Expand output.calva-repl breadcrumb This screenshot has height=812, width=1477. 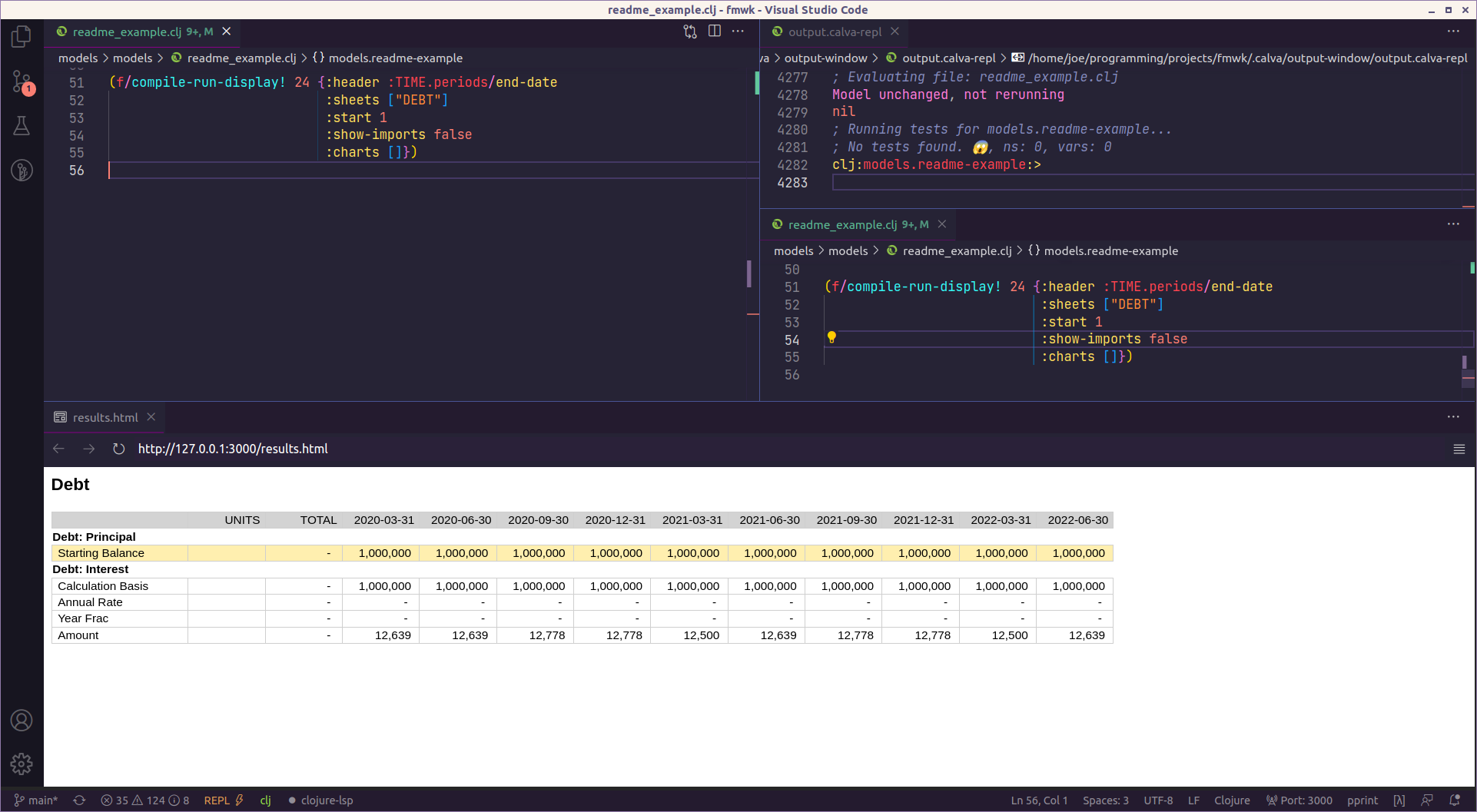(x=941, y=58)
